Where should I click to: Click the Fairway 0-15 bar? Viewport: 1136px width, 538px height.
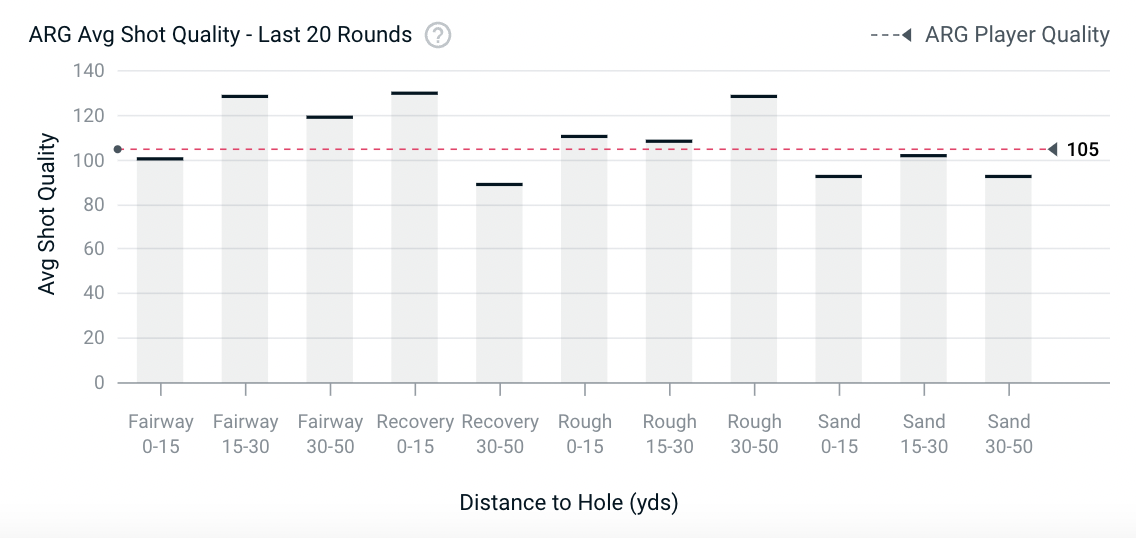160,270
